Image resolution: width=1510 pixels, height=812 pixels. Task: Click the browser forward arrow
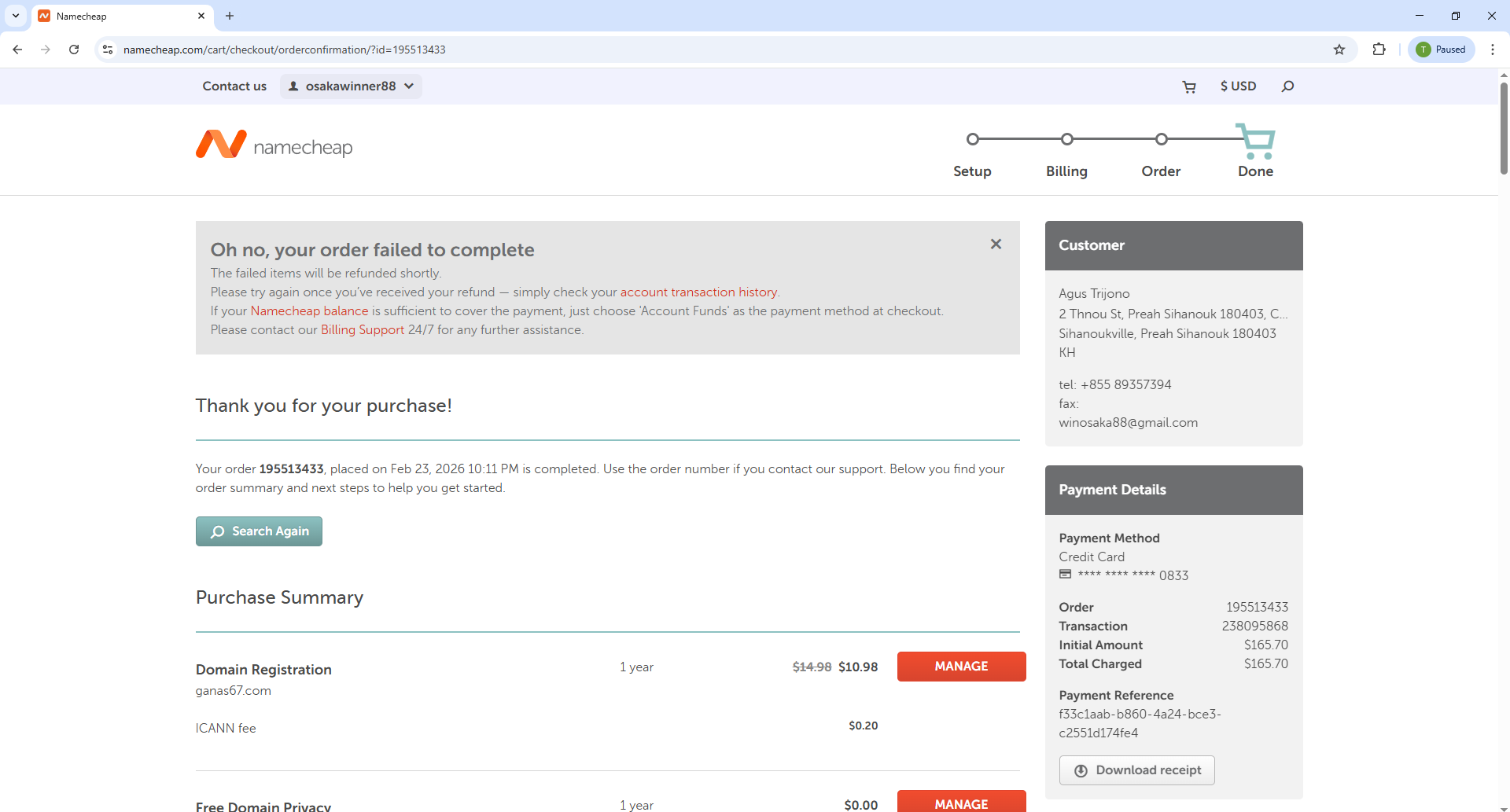46,50
